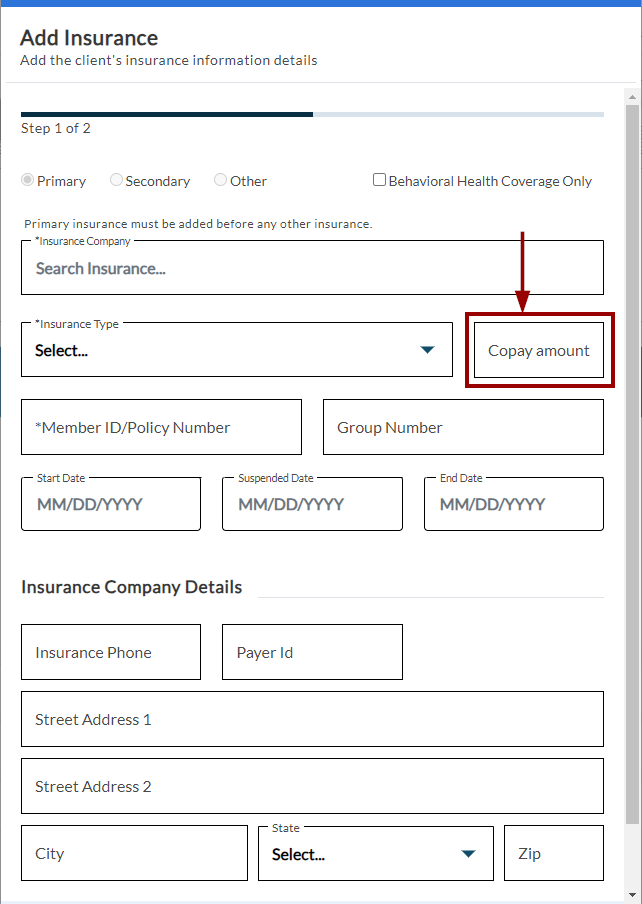This screenshot has width=642, height=904.
Task: Click the End Date field
Action: 514,504
